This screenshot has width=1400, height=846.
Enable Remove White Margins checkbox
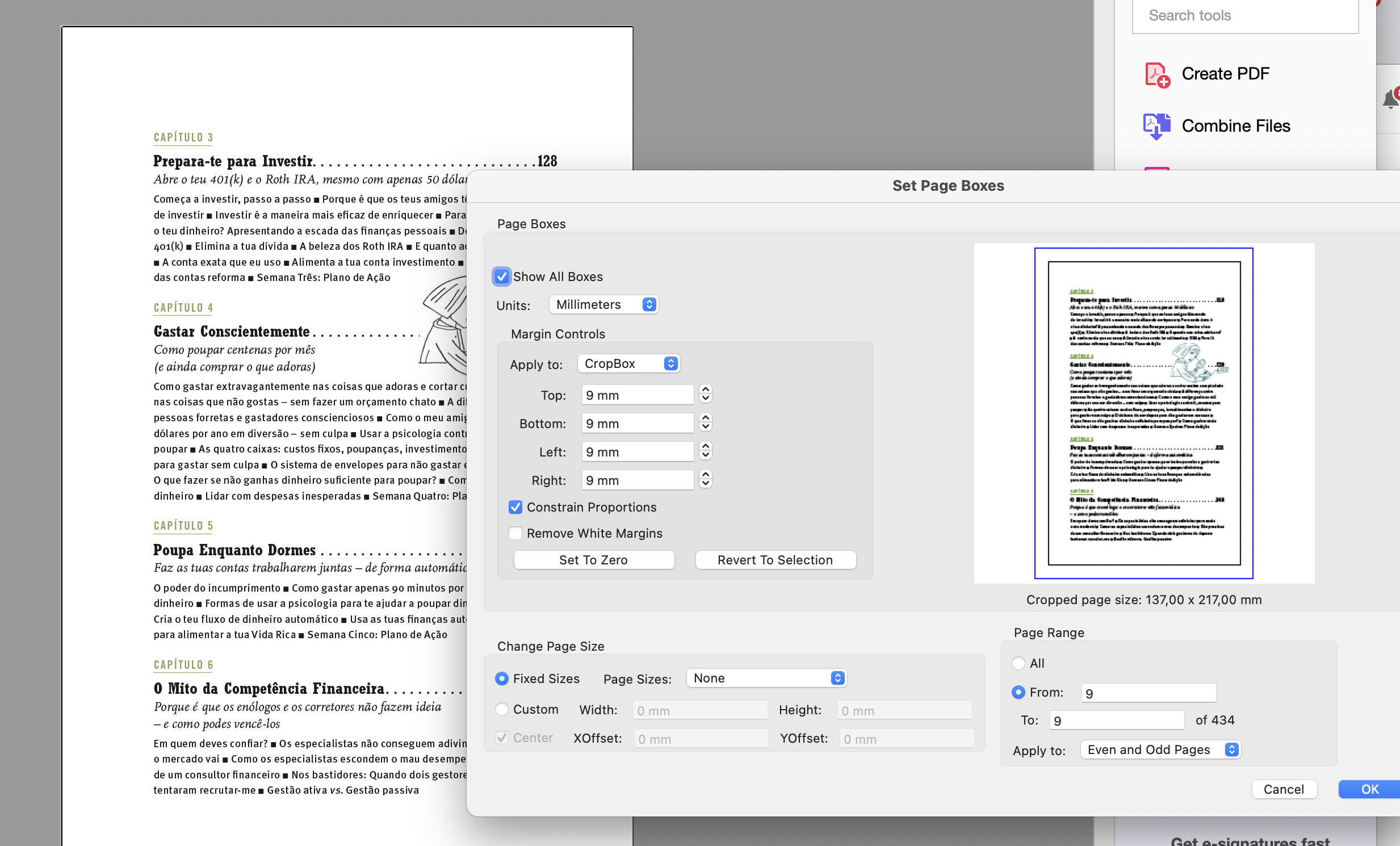click(515, 533)
